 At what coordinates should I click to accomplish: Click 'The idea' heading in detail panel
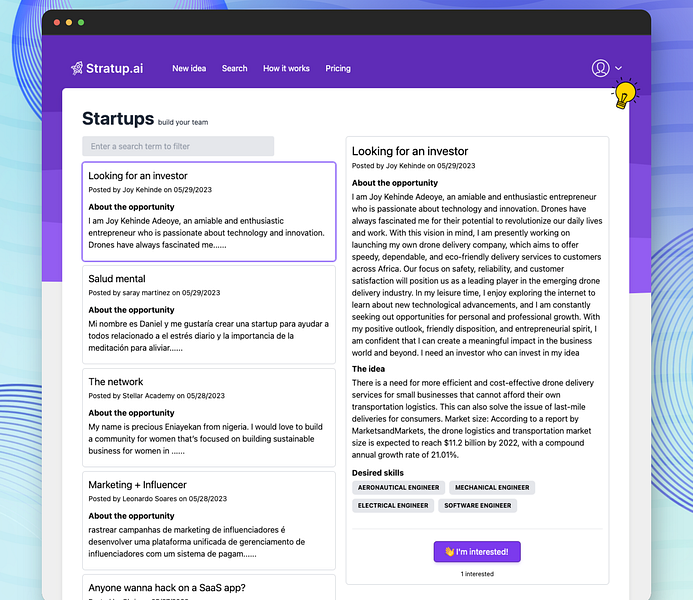[368, 369]
